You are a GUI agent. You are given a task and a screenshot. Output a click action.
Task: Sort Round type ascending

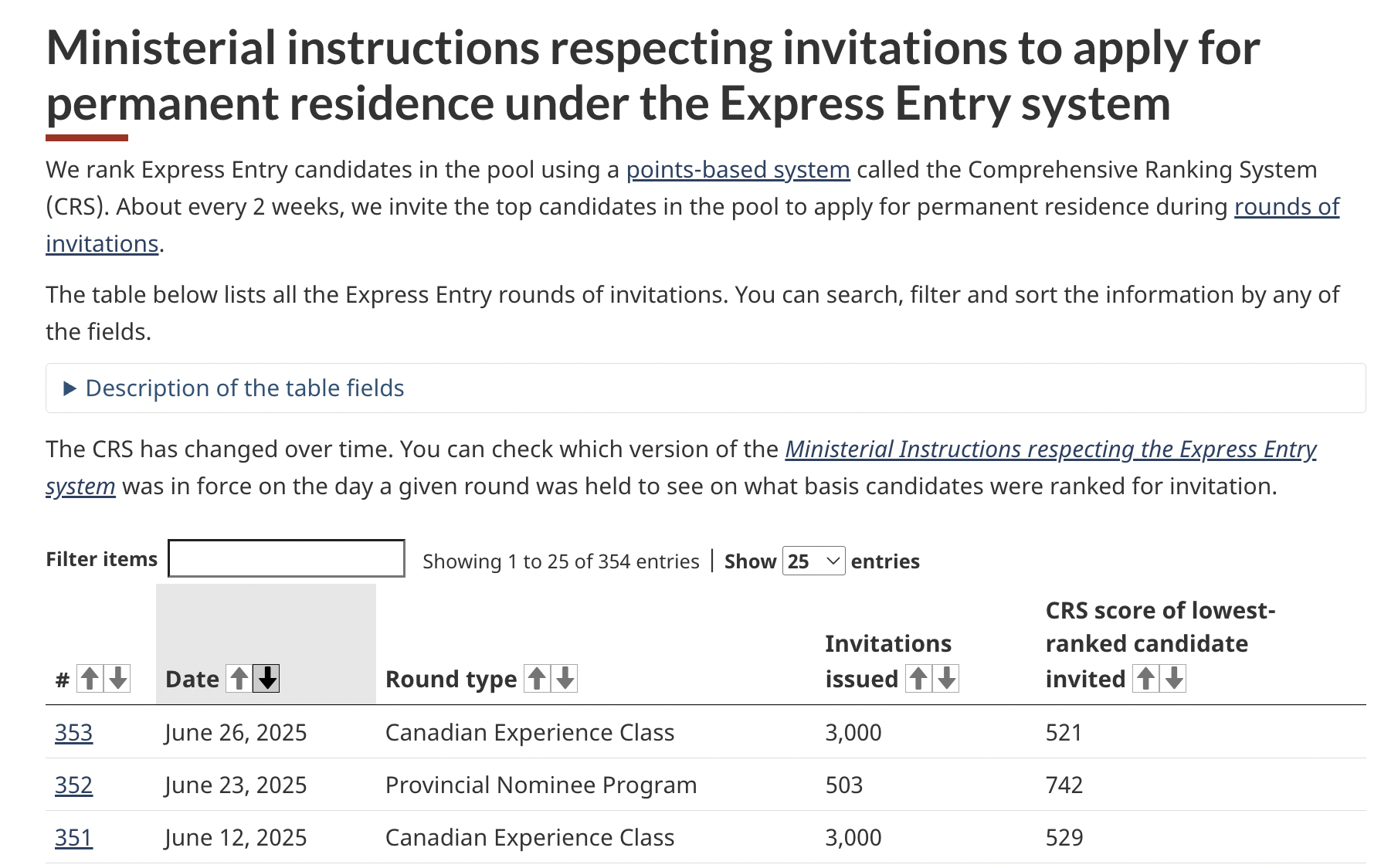537,679
